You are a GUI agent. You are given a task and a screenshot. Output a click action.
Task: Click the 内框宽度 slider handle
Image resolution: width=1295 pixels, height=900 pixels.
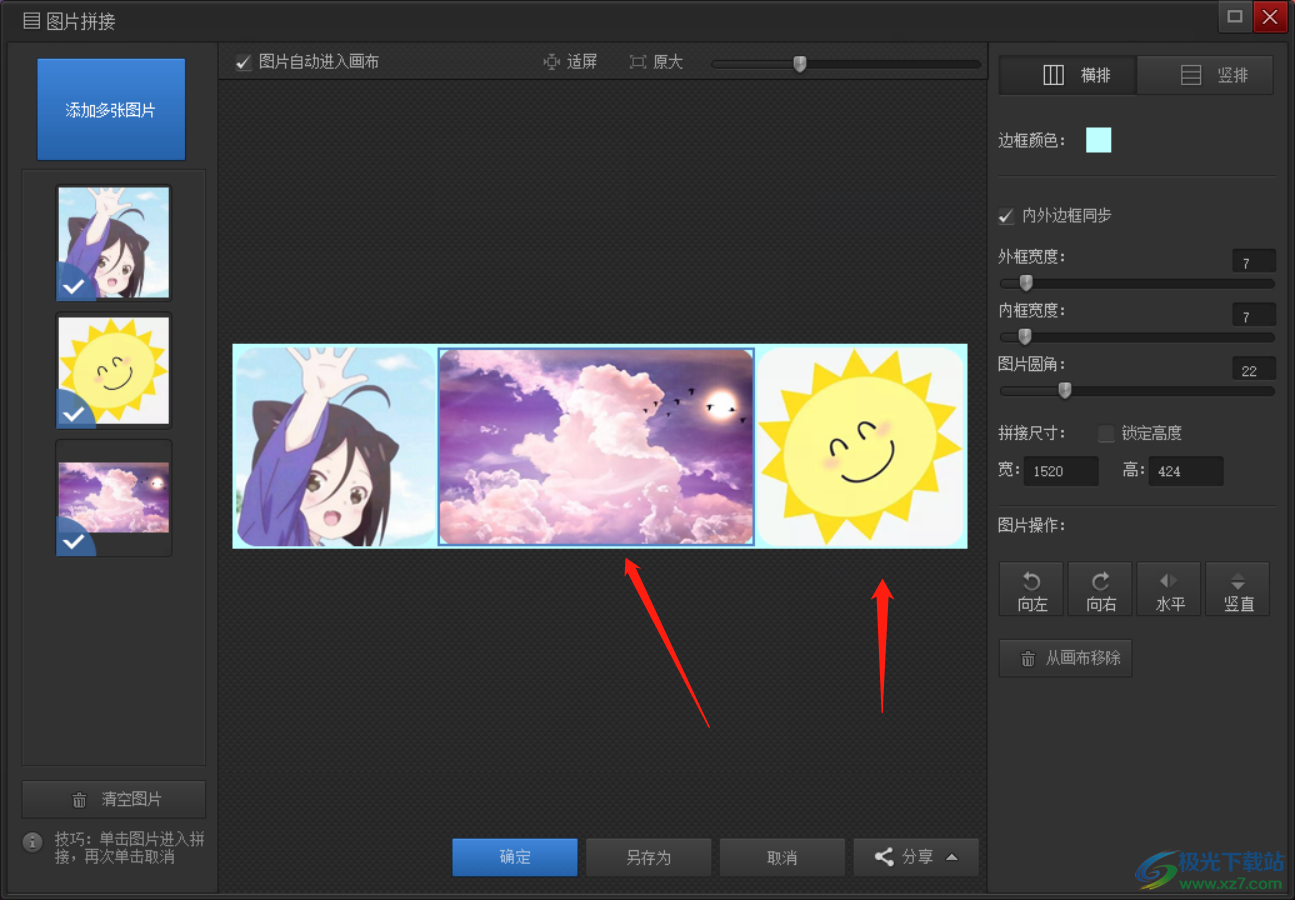(1024, 337)
